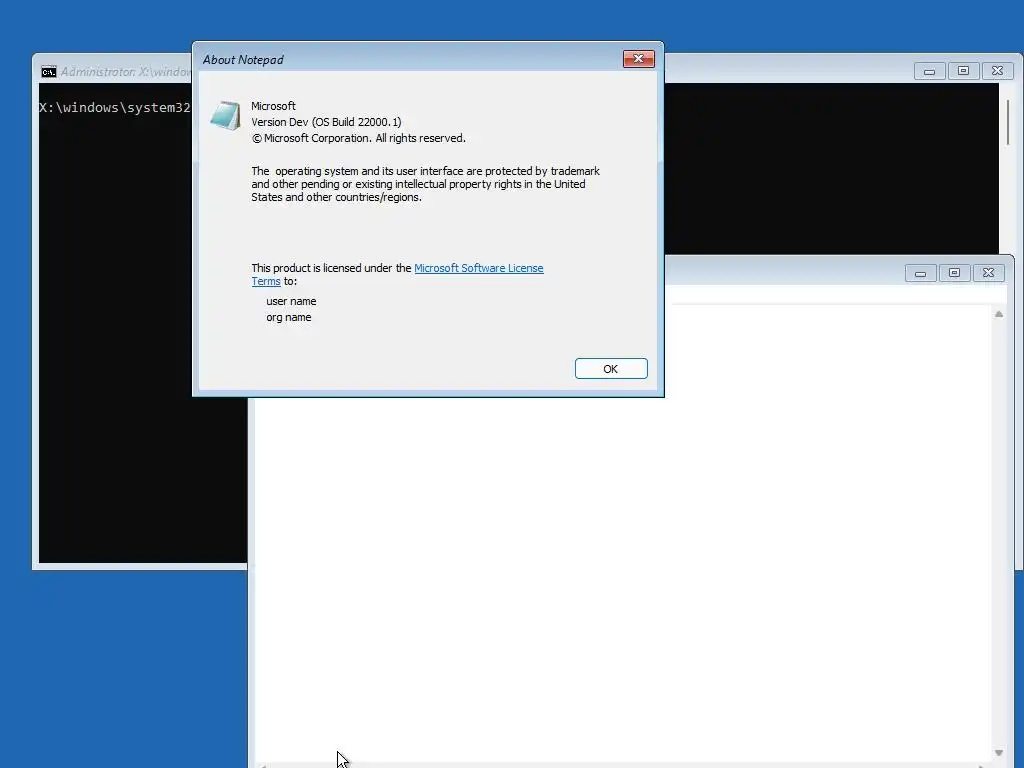Screen dimensions: 1024x768
Task: Click the X:\windows\system32 prompt text
Action: pos(115,108)
